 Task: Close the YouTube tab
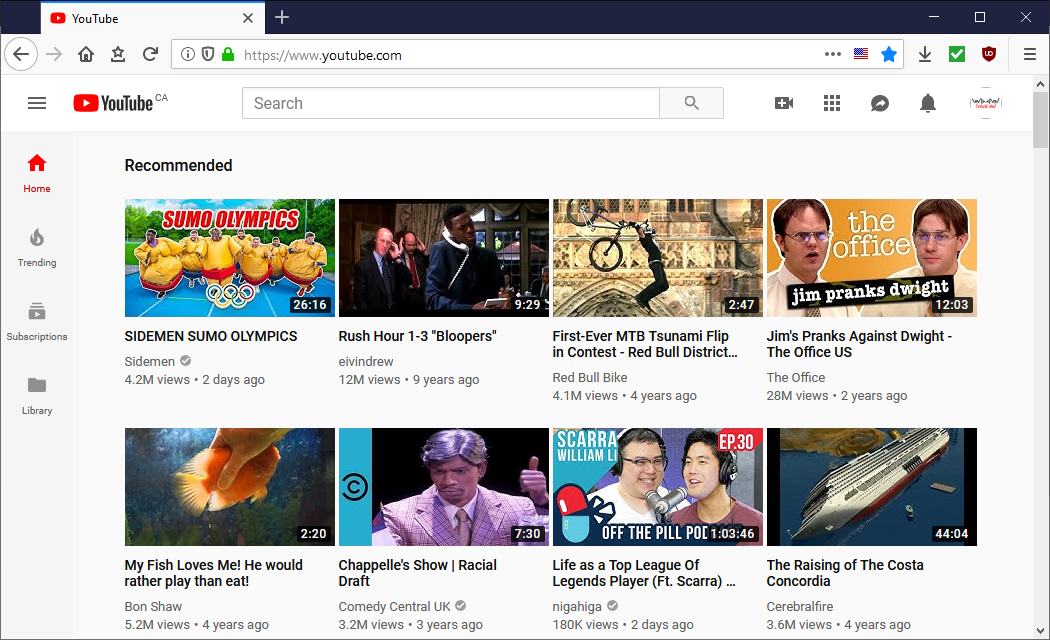(248, 18)
